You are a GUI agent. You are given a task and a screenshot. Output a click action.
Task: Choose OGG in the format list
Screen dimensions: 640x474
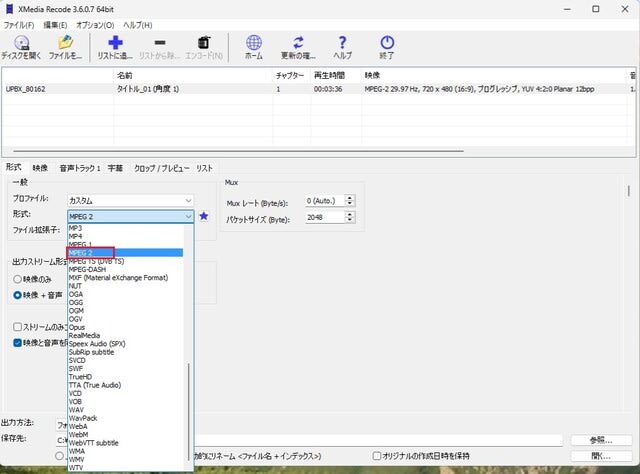125,303
